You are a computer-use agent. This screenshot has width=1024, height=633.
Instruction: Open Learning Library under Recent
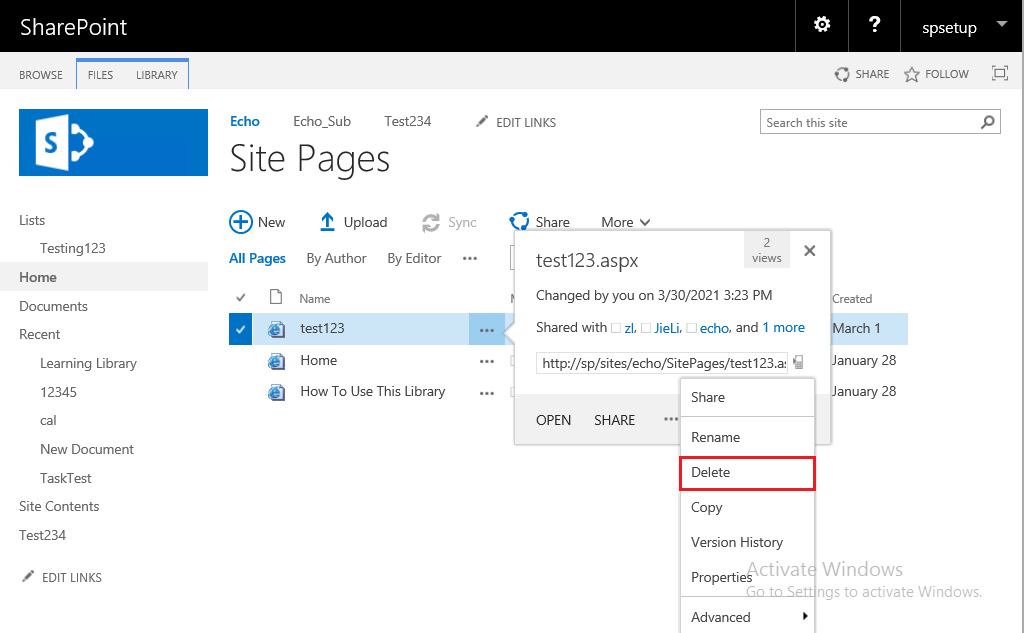[x=88, y=363]
